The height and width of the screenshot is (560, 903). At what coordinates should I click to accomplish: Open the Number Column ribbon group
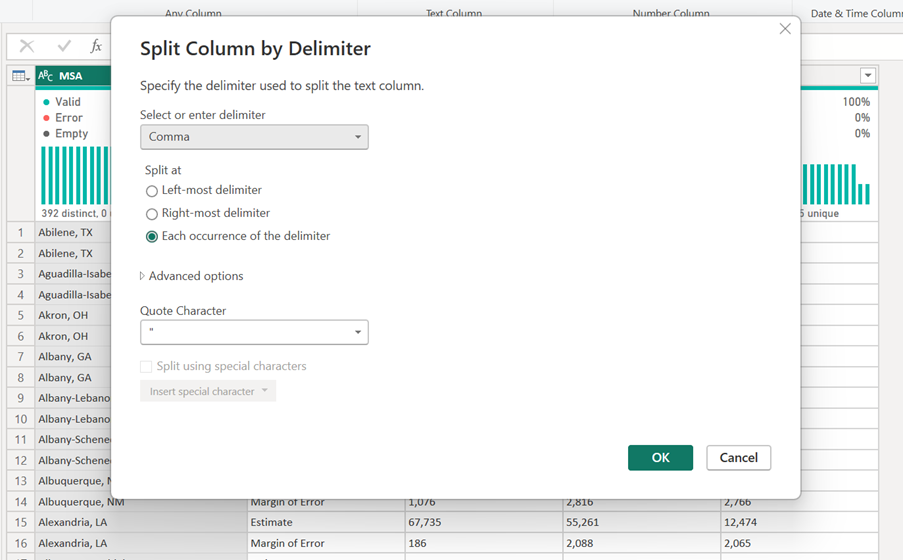point(671,13)
